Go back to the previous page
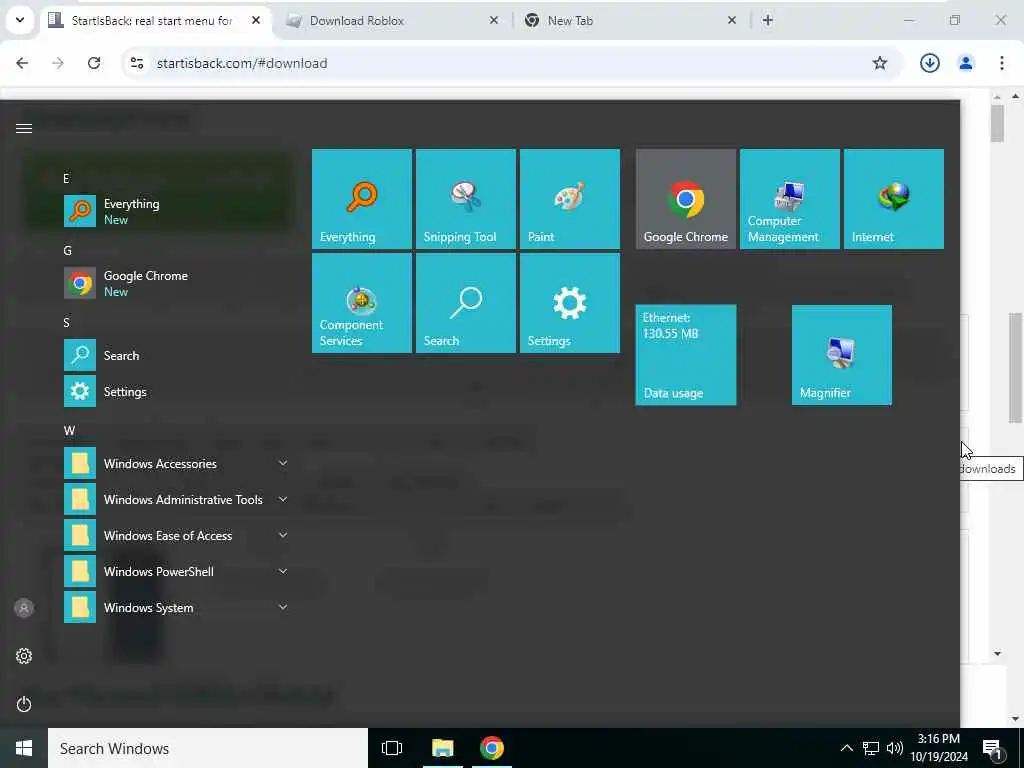Viewport: 1024px width, 768px height. coord(22,63)
